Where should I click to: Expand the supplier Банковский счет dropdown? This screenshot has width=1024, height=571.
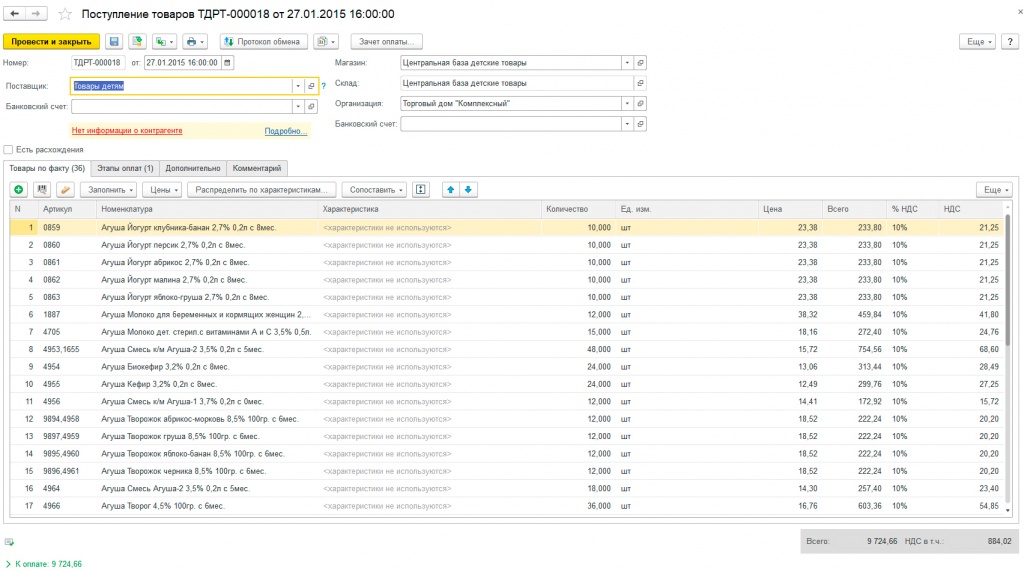tap(298, 106)
